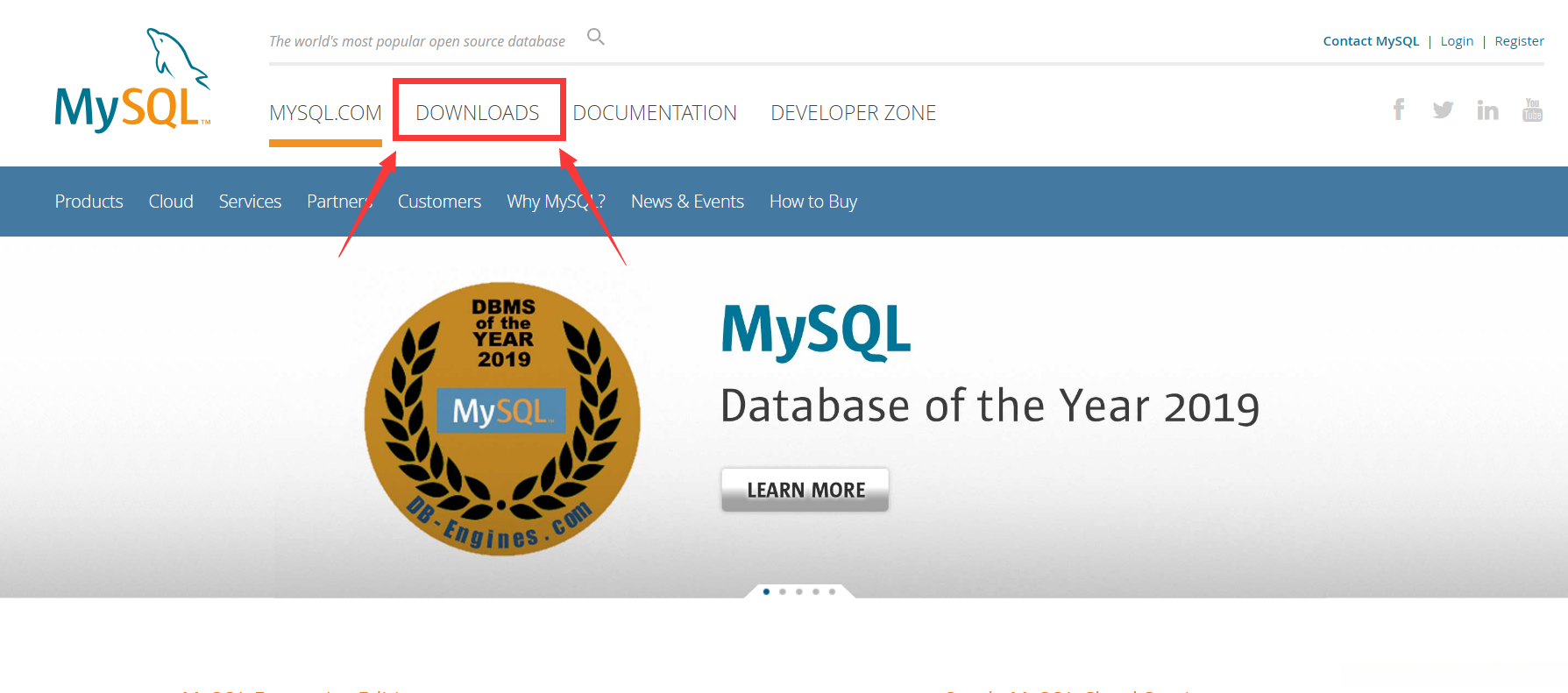The image size is (1568, 693).
Task: Click the MySQL dolphin logo
Action: [x=132, y=81]
